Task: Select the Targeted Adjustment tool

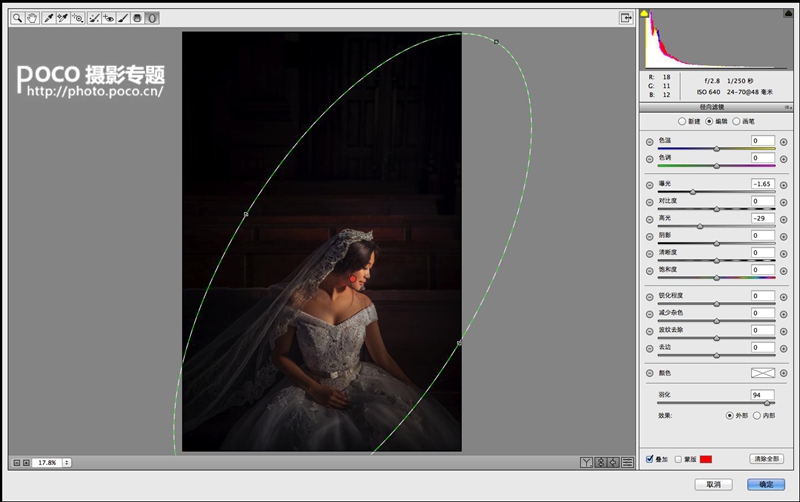Action: (x=78, y=18)
